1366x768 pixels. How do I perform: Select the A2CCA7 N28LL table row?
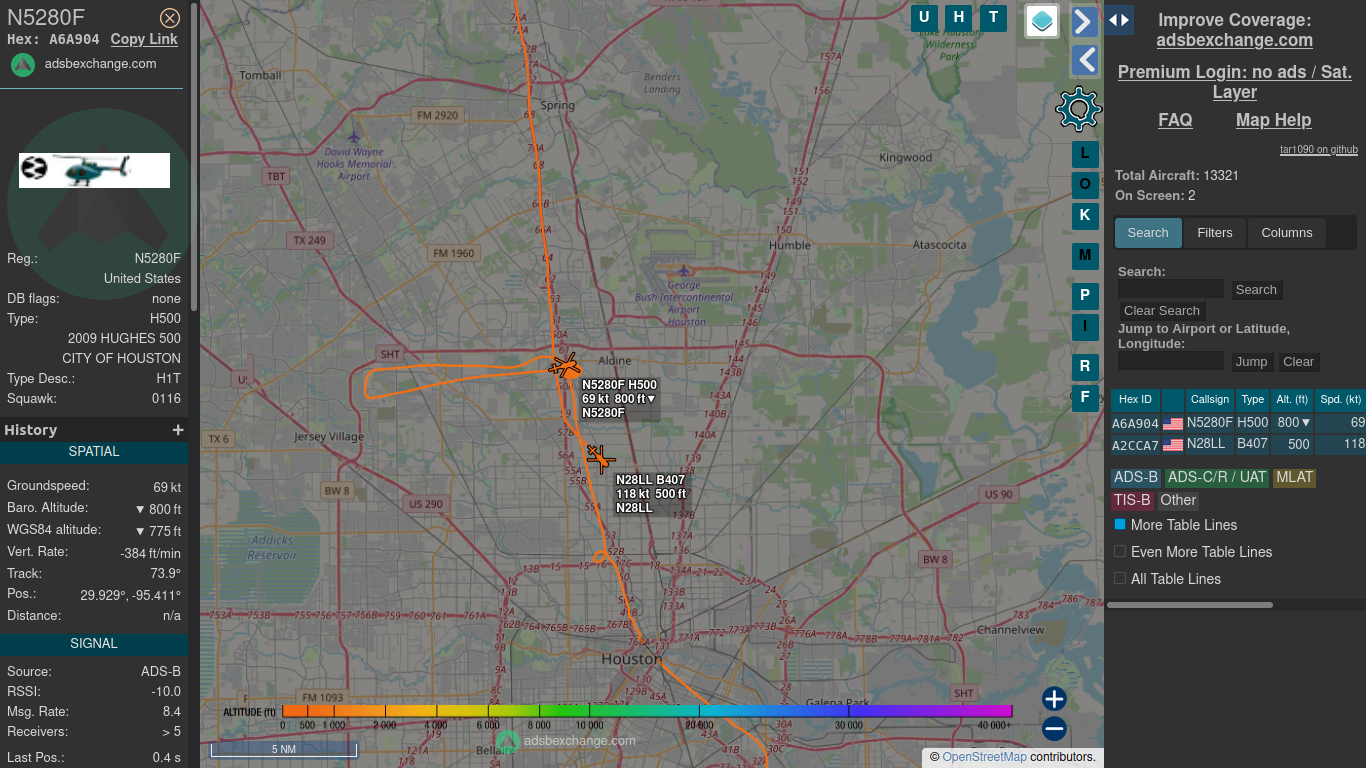1238,445
